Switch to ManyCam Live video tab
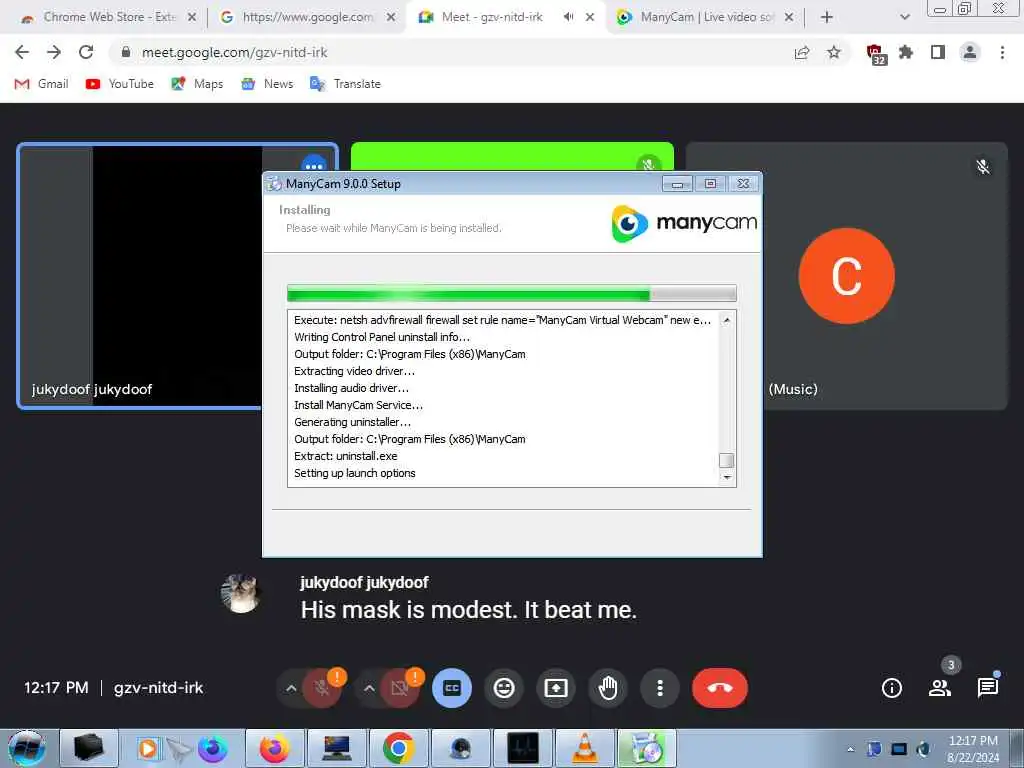Screen dimensions: 1024x768 point(705,17)
